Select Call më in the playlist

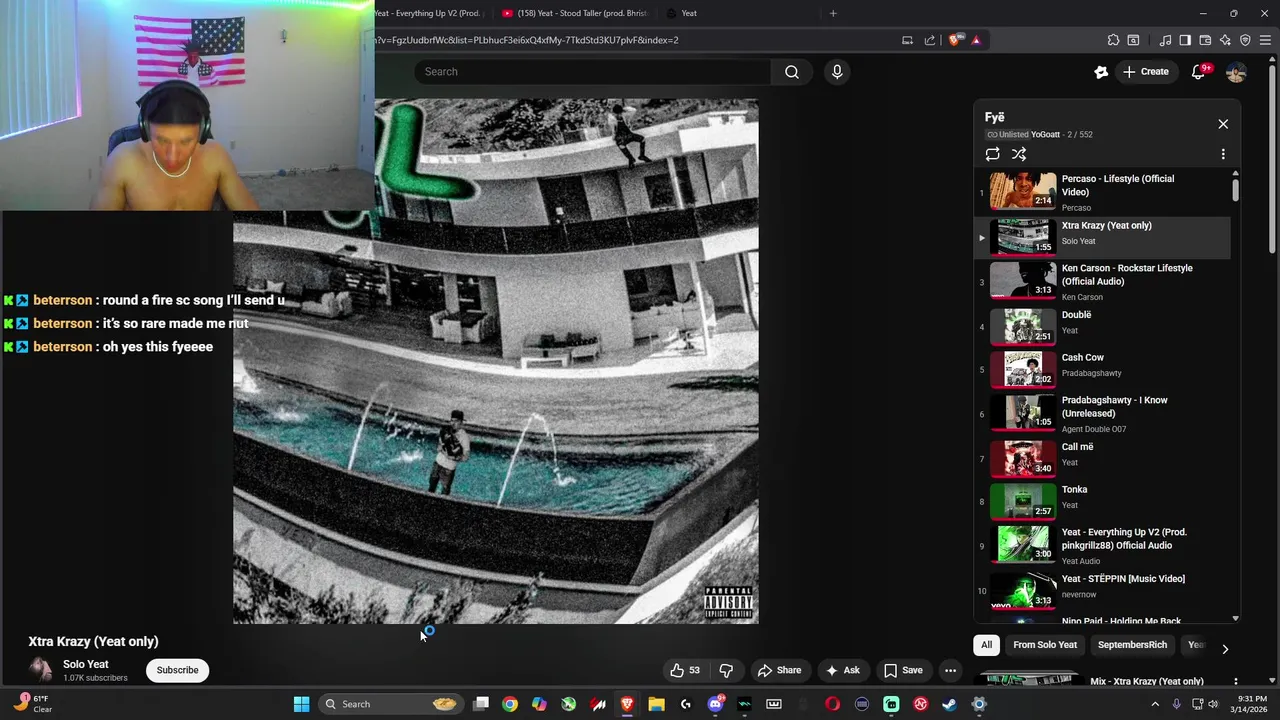pyautogui.click(x=1104, y=458)
